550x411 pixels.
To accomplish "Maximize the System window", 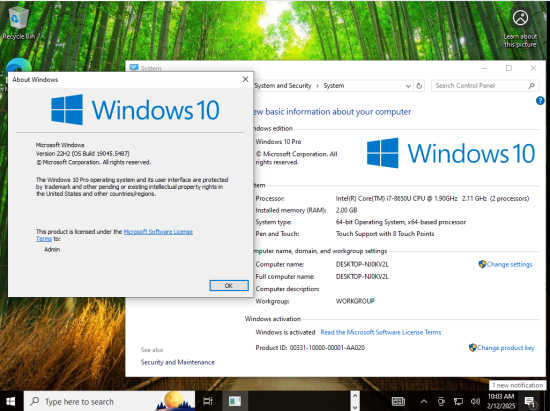I will [x=509, y=68].
